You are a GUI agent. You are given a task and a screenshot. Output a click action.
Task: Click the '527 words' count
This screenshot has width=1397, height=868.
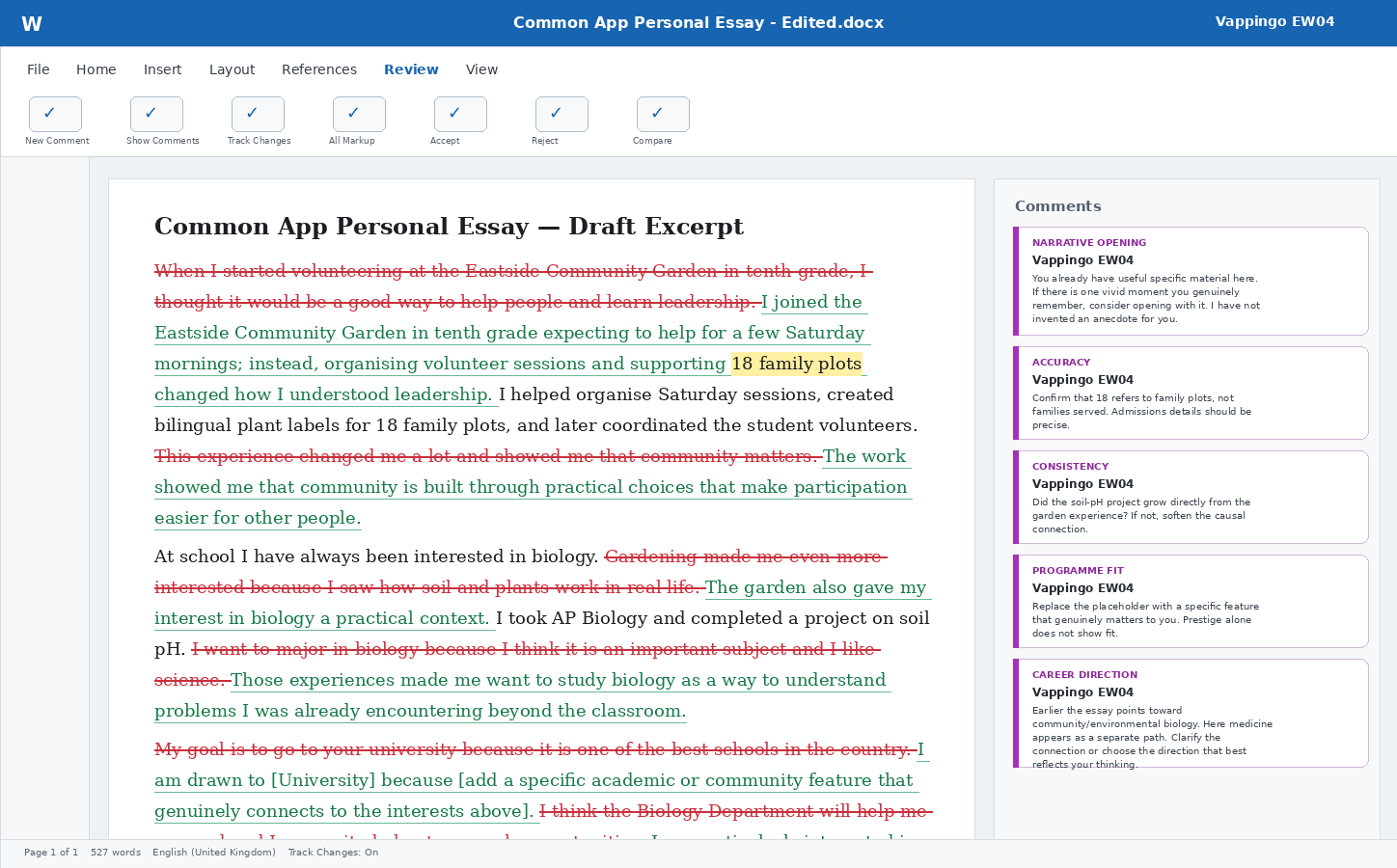(x=116, y=853)
